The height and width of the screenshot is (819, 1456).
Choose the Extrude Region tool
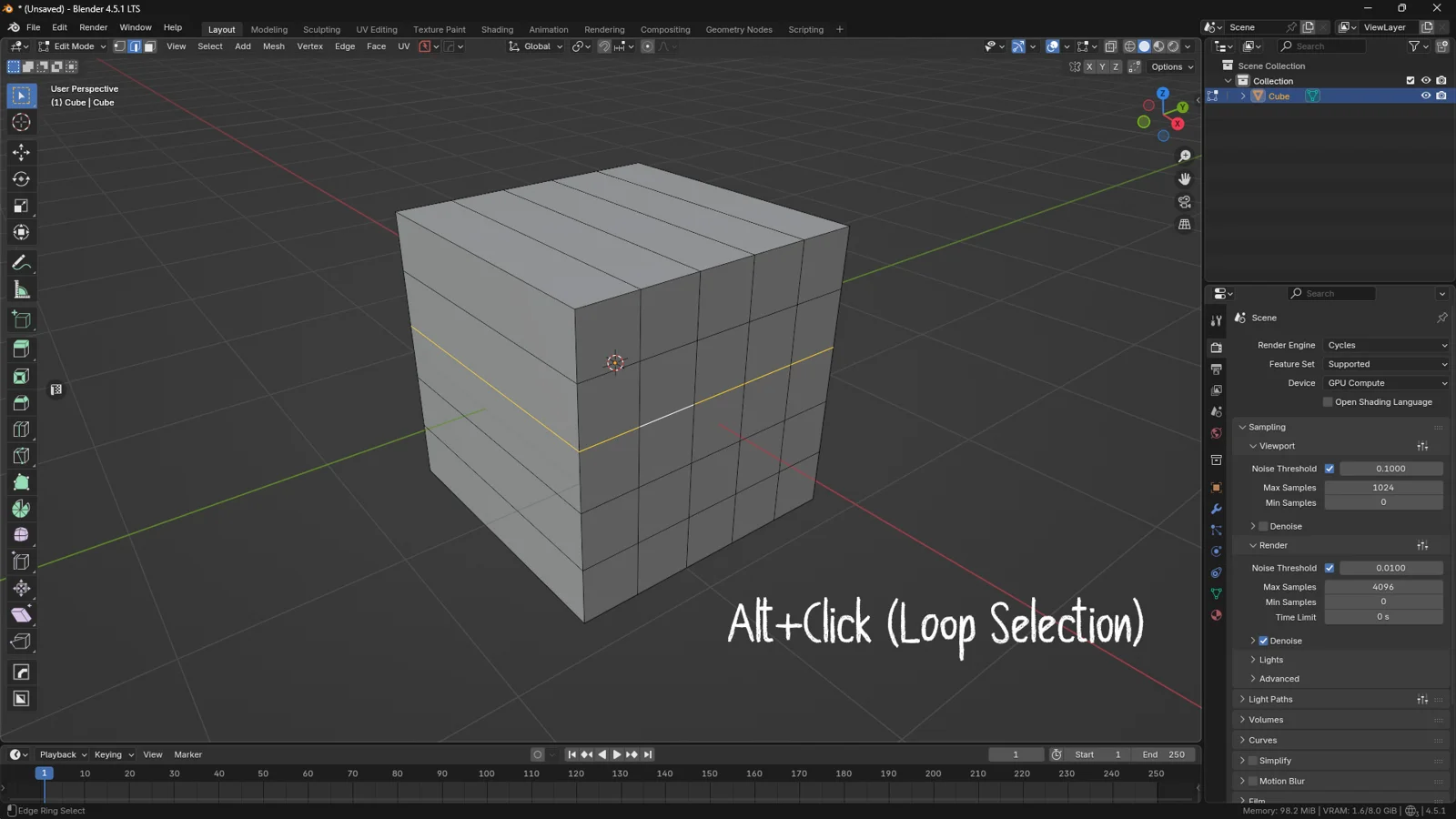point(21,349)
